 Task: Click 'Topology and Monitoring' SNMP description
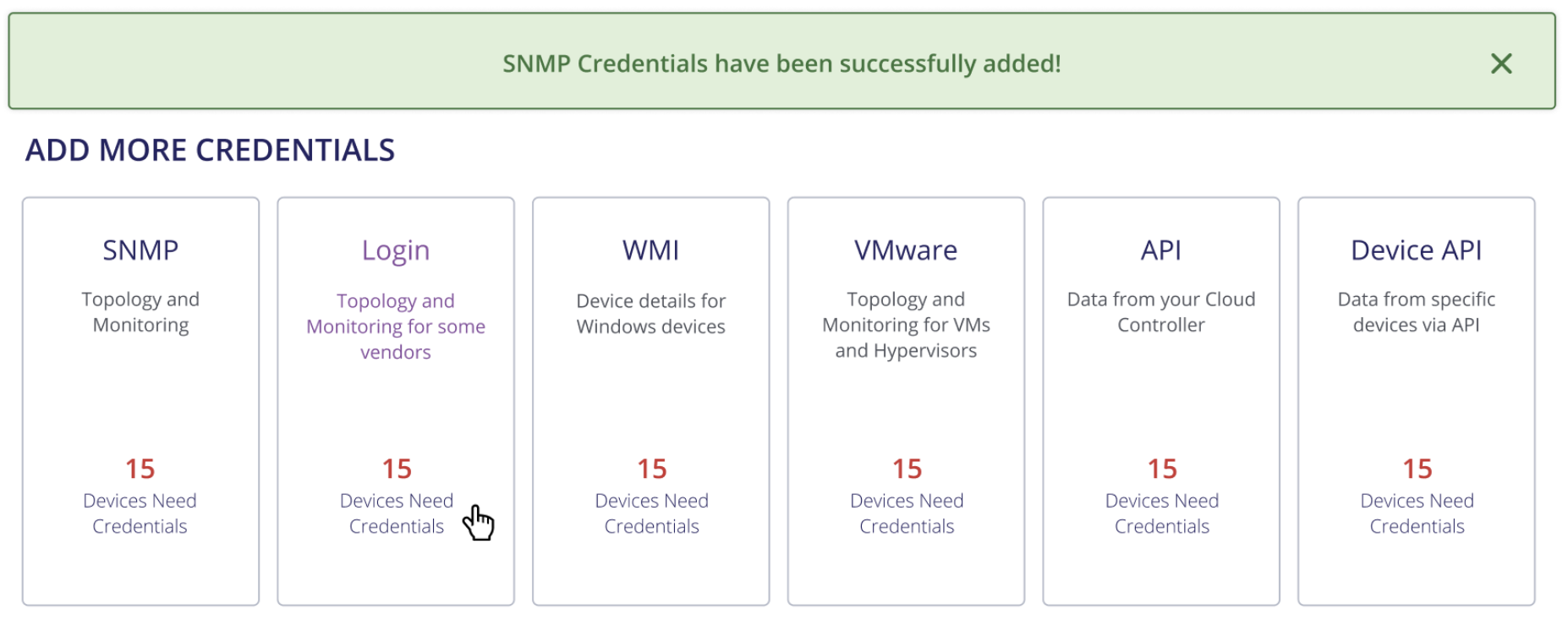click(x=140, y=312)
